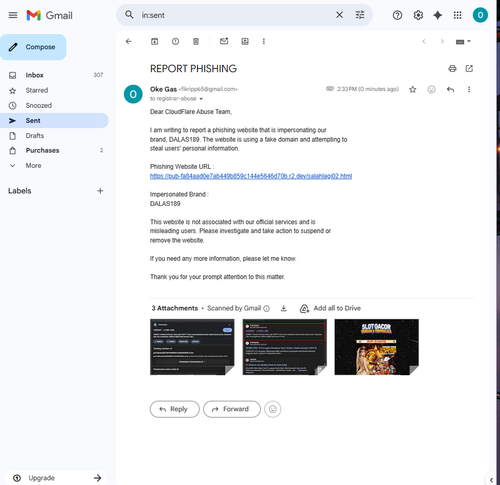Click the sender name Oke Gas
Image resolution: width=500 pixels, height=485 pixels.
click(163, 89)
